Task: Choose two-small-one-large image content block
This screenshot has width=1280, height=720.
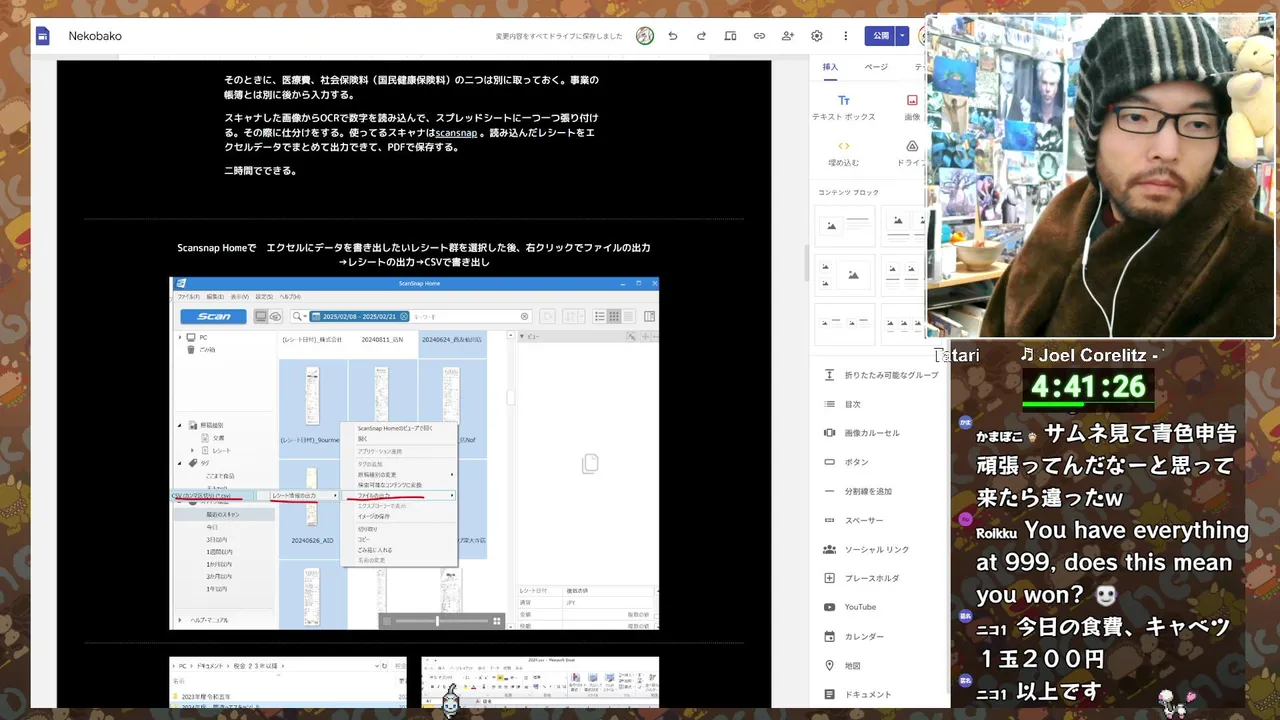Action: (x=845, y=274)
